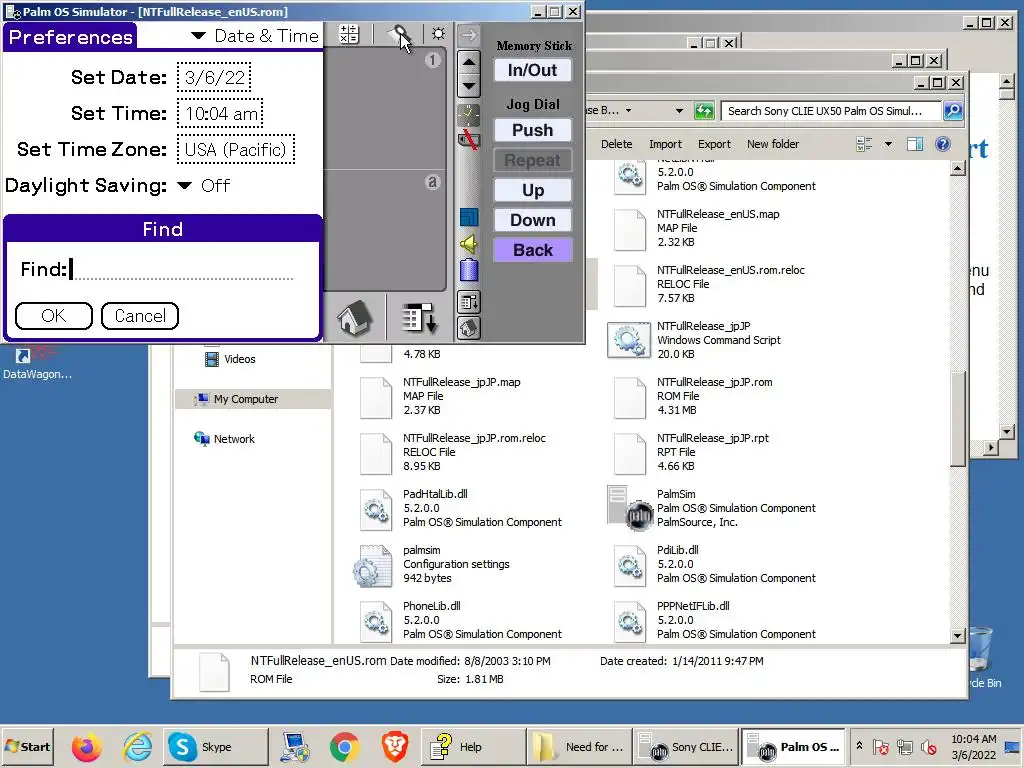Click the USA (Pacific) time zone selector

coord(236,150)
